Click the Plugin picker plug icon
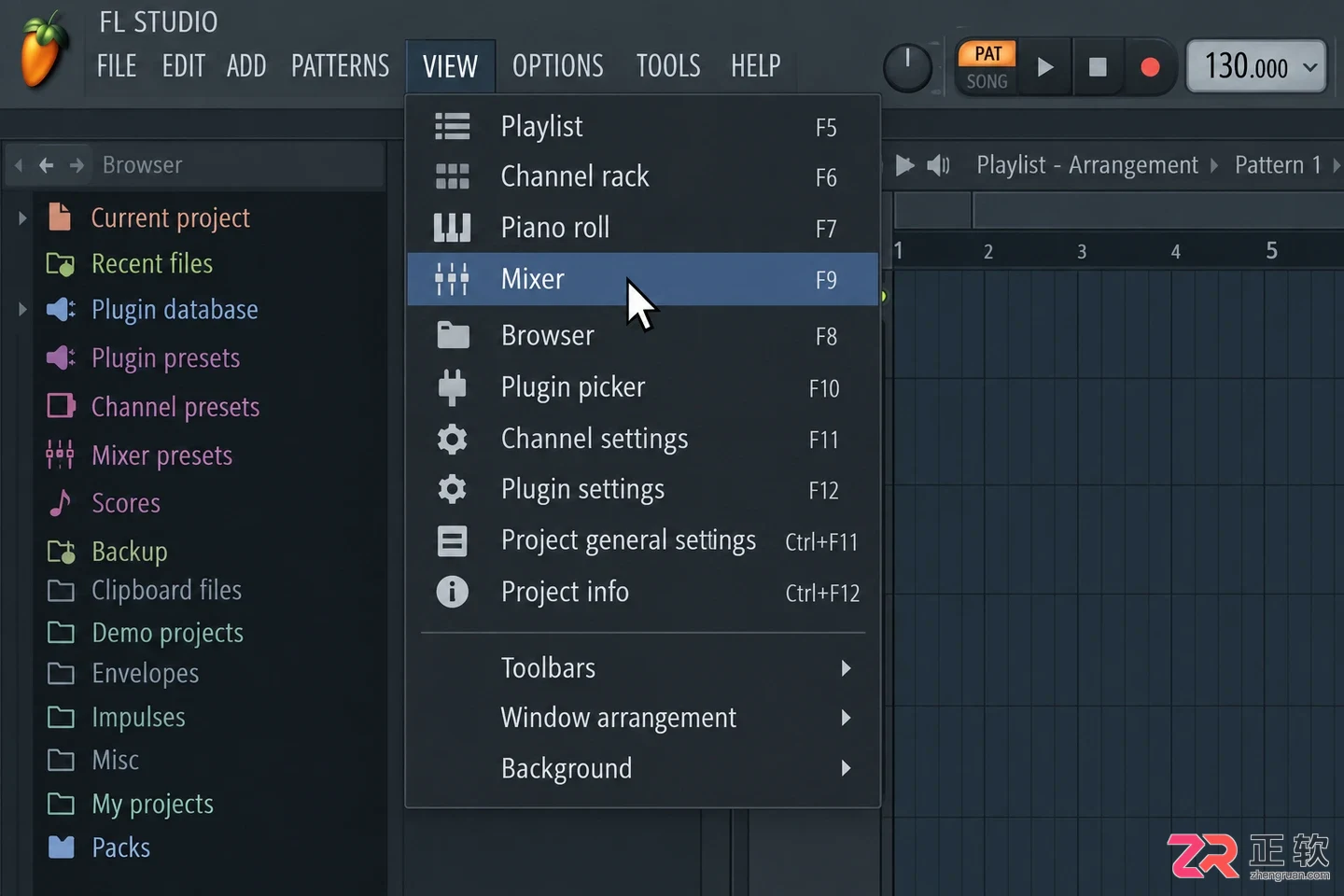1344x896 pixels. point(453,387)
